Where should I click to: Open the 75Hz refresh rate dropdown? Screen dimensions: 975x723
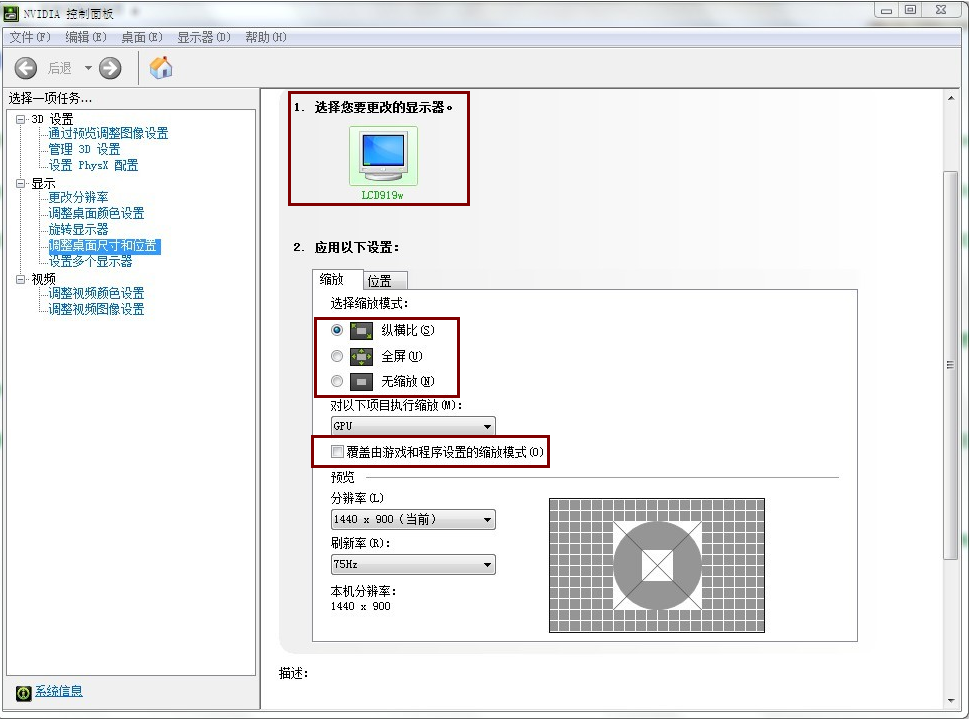412,565
